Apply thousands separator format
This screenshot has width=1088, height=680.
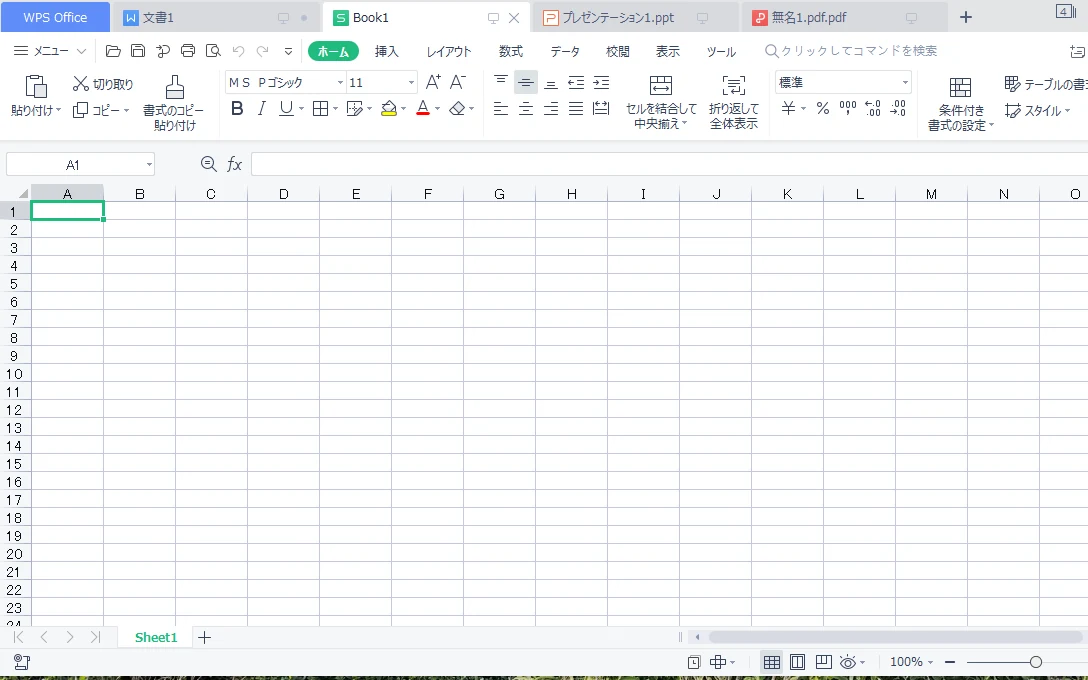848,109
